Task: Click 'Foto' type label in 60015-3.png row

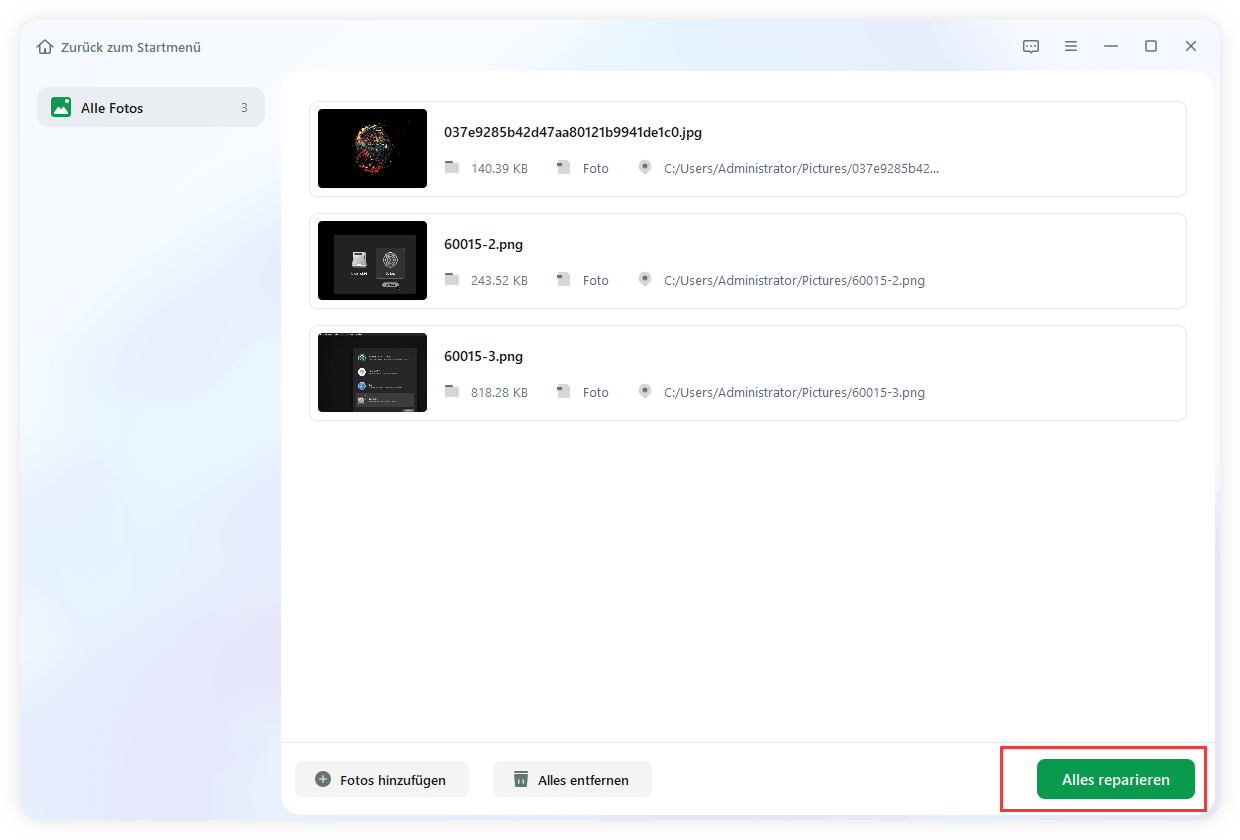Action: [596, 393]
